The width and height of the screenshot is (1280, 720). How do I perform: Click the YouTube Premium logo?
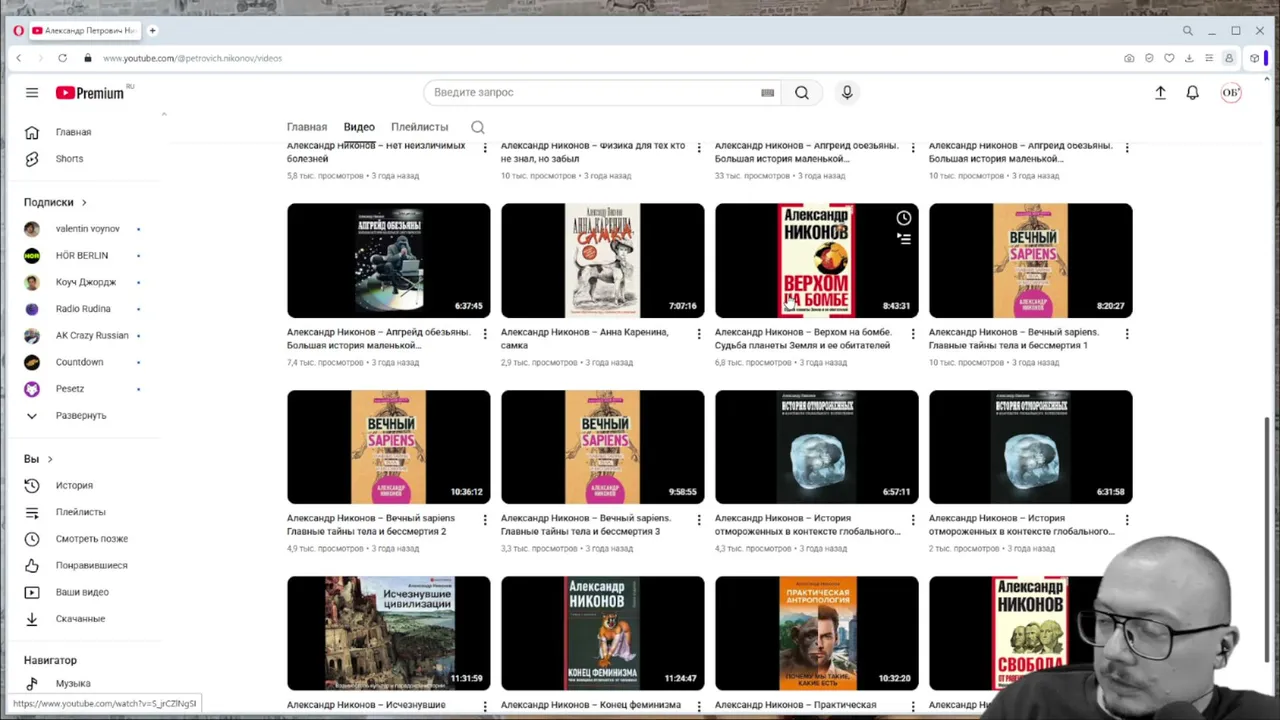click(90, 93)
